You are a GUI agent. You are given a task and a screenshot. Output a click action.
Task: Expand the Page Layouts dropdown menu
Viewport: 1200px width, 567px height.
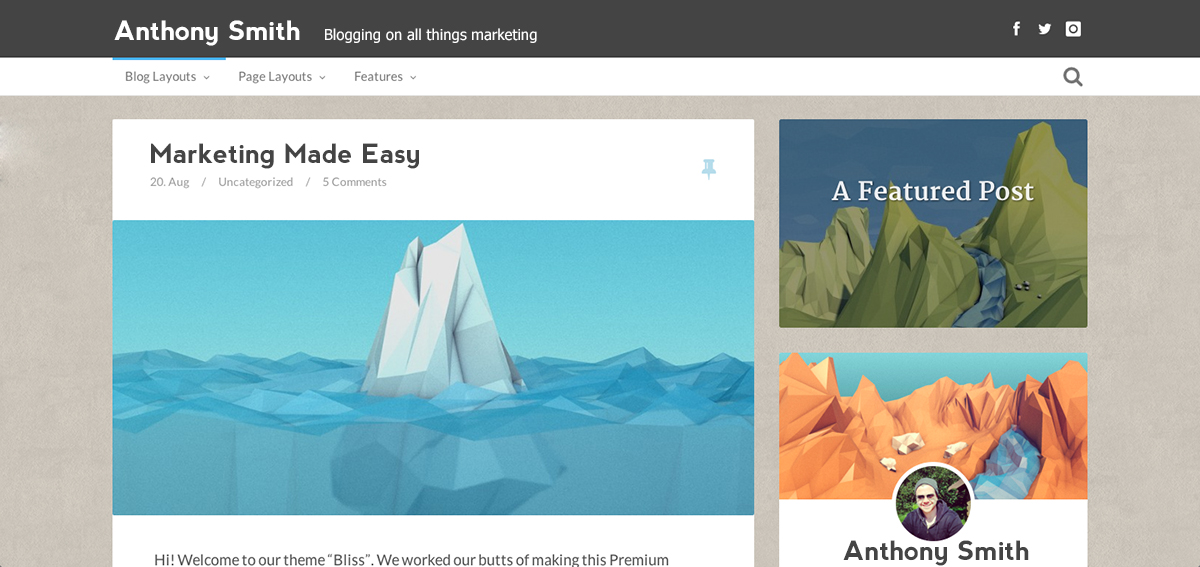281,77
